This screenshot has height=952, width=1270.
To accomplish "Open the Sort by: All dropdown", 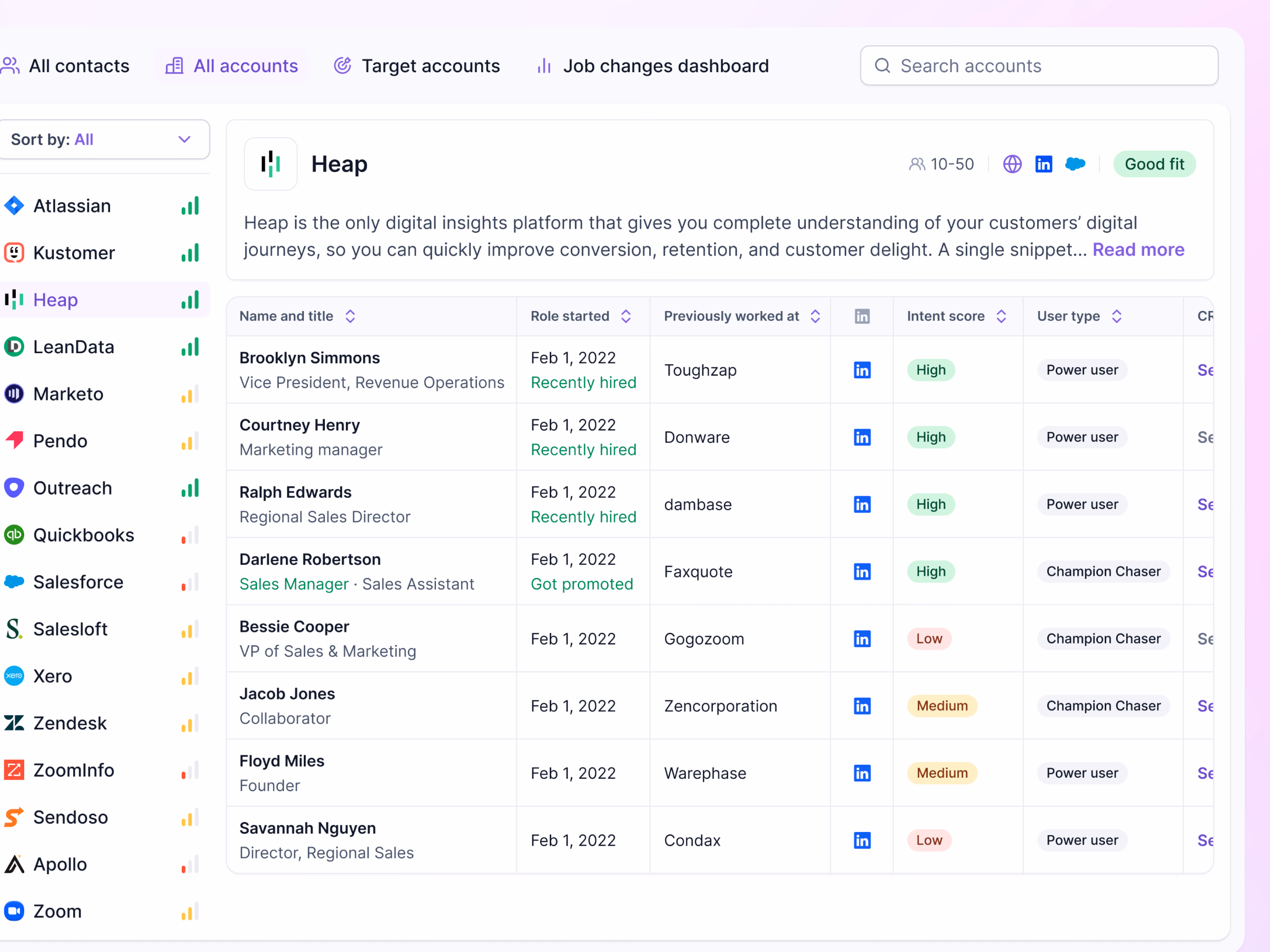I will coord(104,139).
